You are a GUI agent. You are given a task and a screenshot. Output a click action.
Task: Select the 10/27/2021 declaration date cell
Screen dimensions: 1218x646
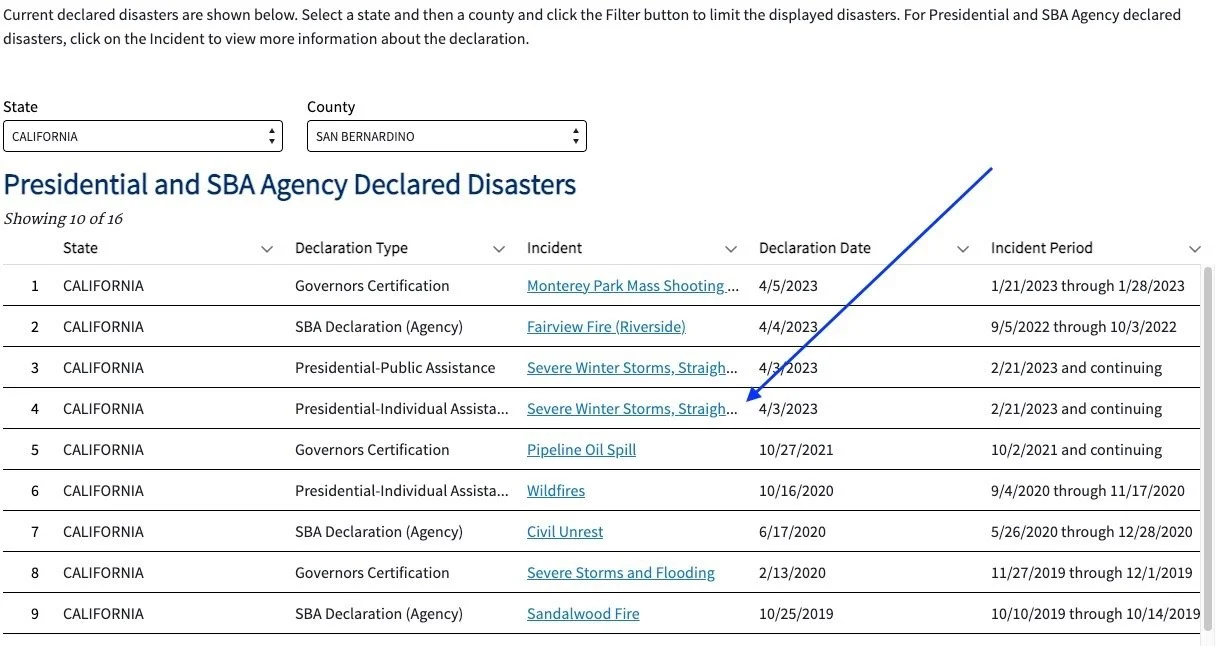tap(796, 450)
